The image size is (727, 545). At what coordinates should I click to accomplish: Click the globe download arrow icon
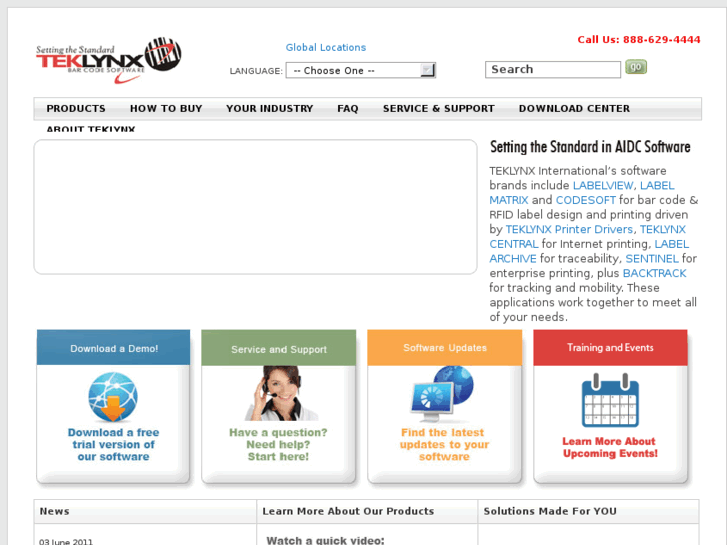pyautogui.click(x=113, y=397)
